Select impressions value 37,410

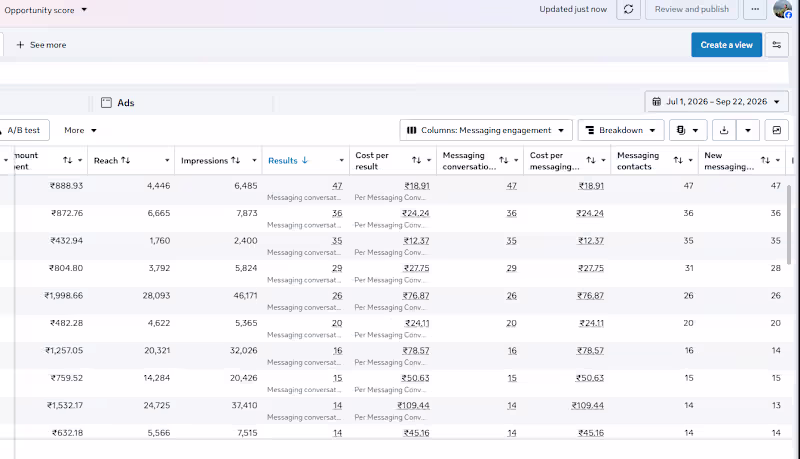pyautogui.click(x=244, y=405)
